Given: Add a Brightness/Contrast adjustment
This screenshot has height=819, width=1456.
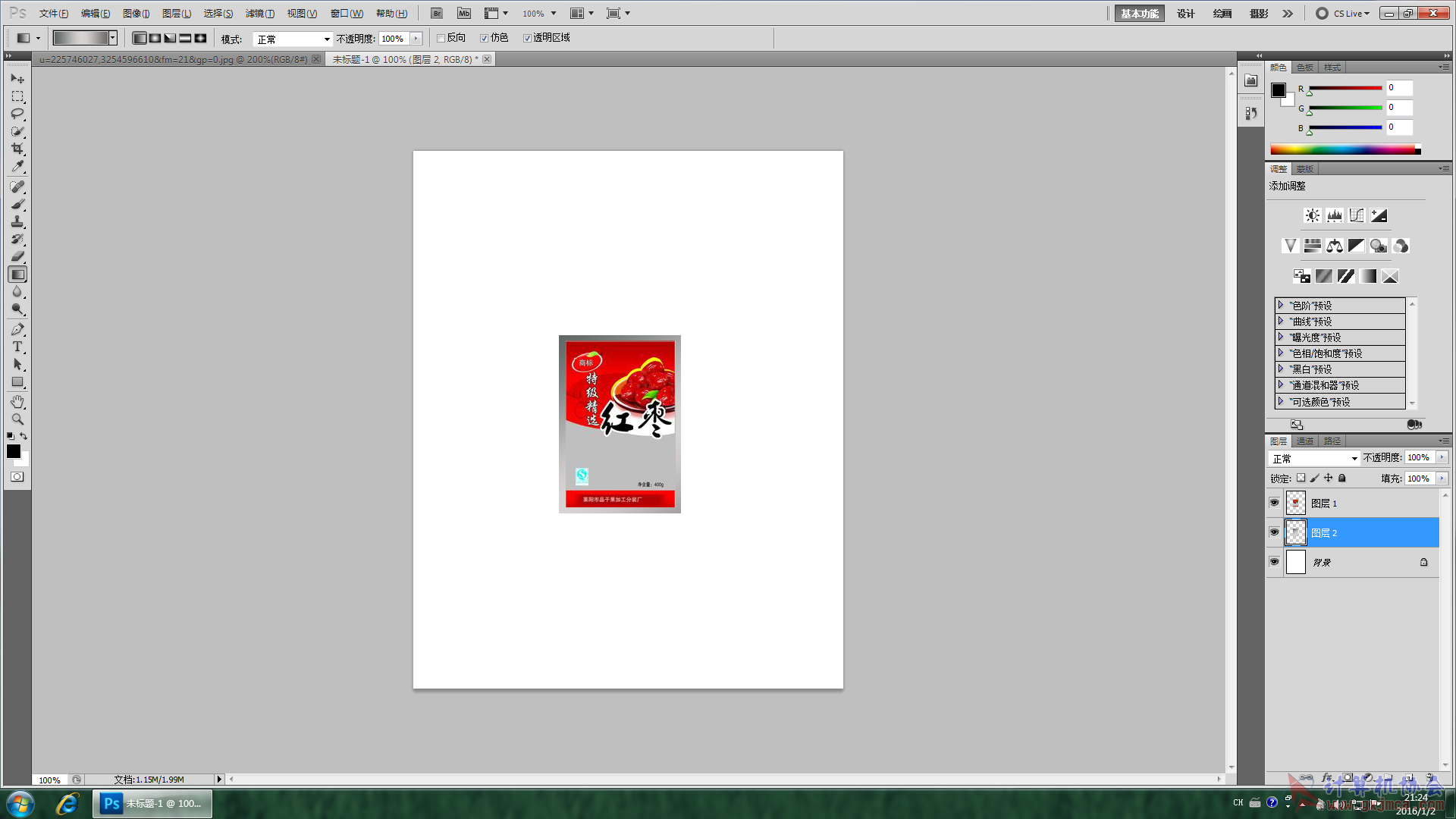Looking at the screenshot, I should (x=1312, y=215).
